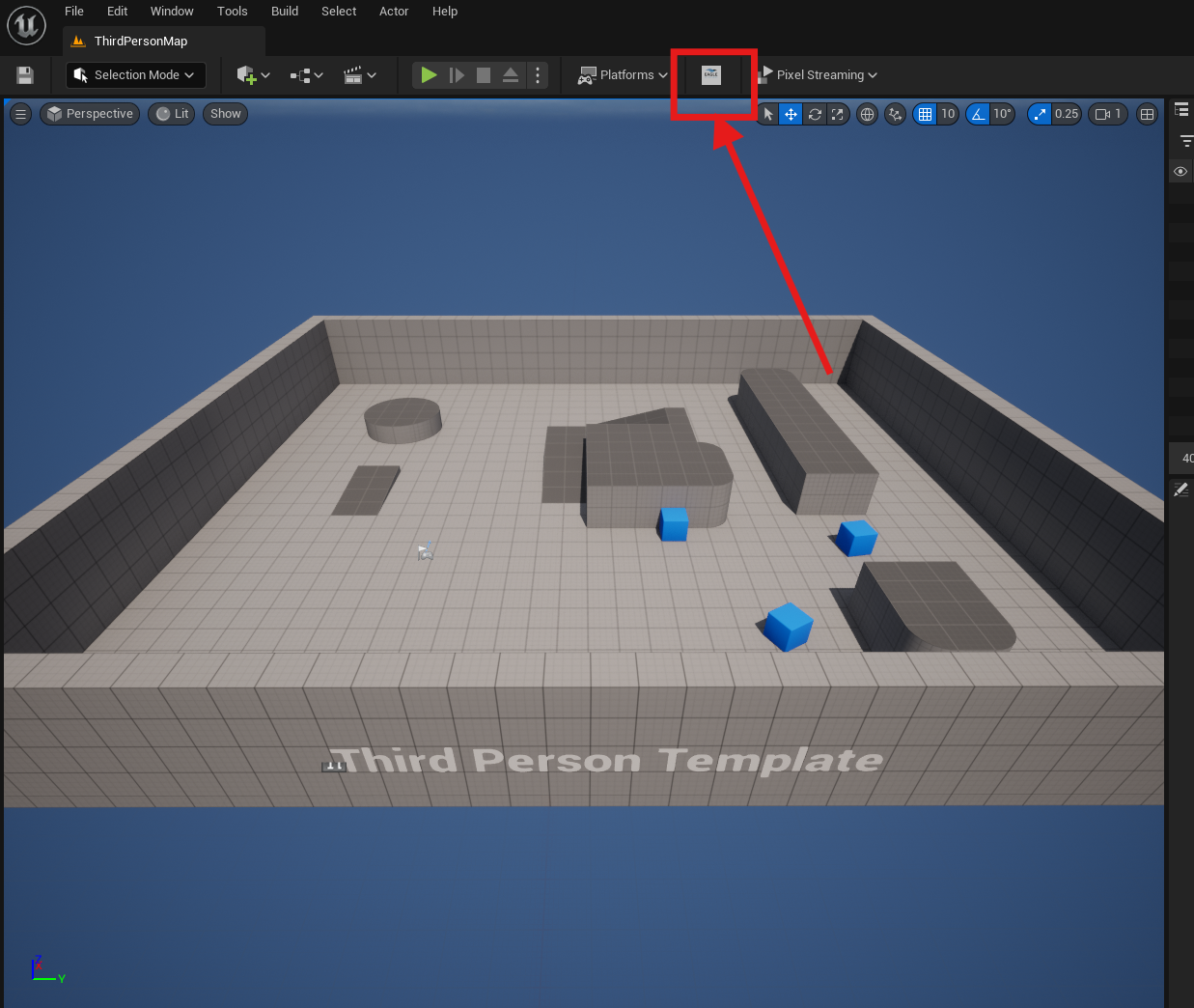Click the surface snapping icon
Viewport: 1194px width, 1008px height.
pos(895,114)
